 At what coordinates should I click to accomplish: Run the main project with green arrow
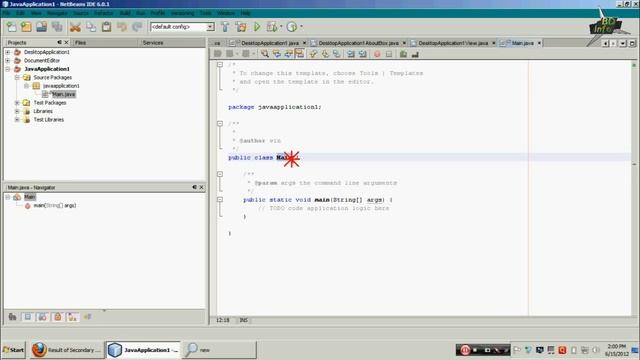(257, 27)
